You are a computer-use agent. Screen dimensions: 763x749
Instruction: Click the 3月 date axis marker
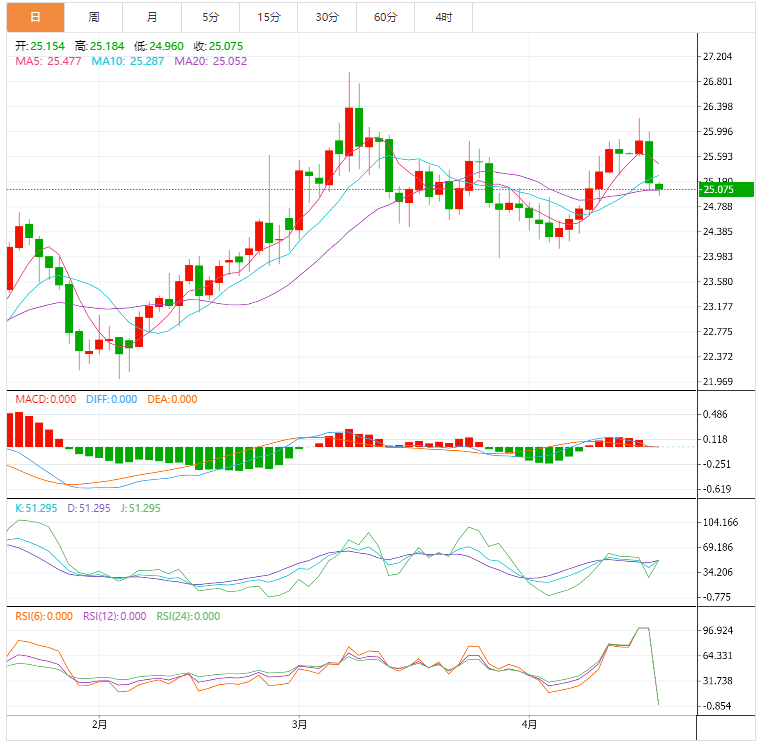[299, 723]
